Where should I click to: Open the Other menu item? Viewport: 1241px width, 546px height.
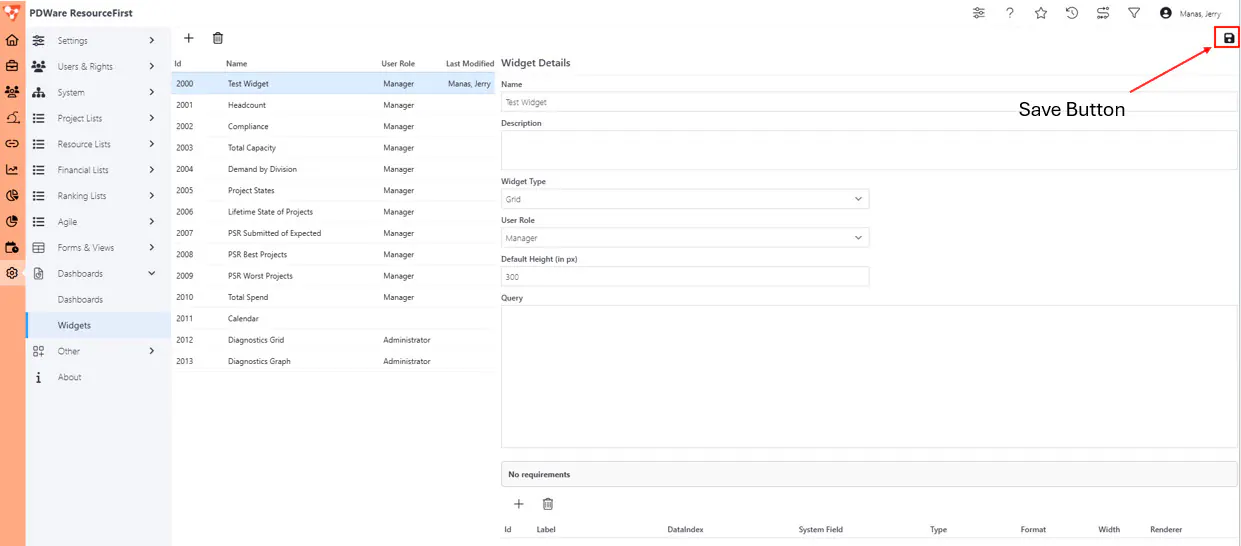[98, 351]
